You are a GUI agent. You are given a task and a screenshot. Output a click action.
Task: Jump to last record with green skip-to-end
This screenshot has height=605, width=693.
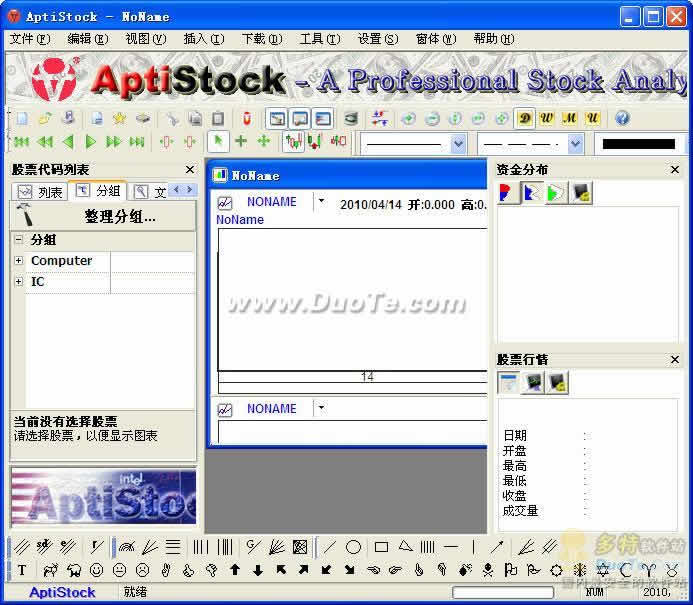click(x=137, y=142)
